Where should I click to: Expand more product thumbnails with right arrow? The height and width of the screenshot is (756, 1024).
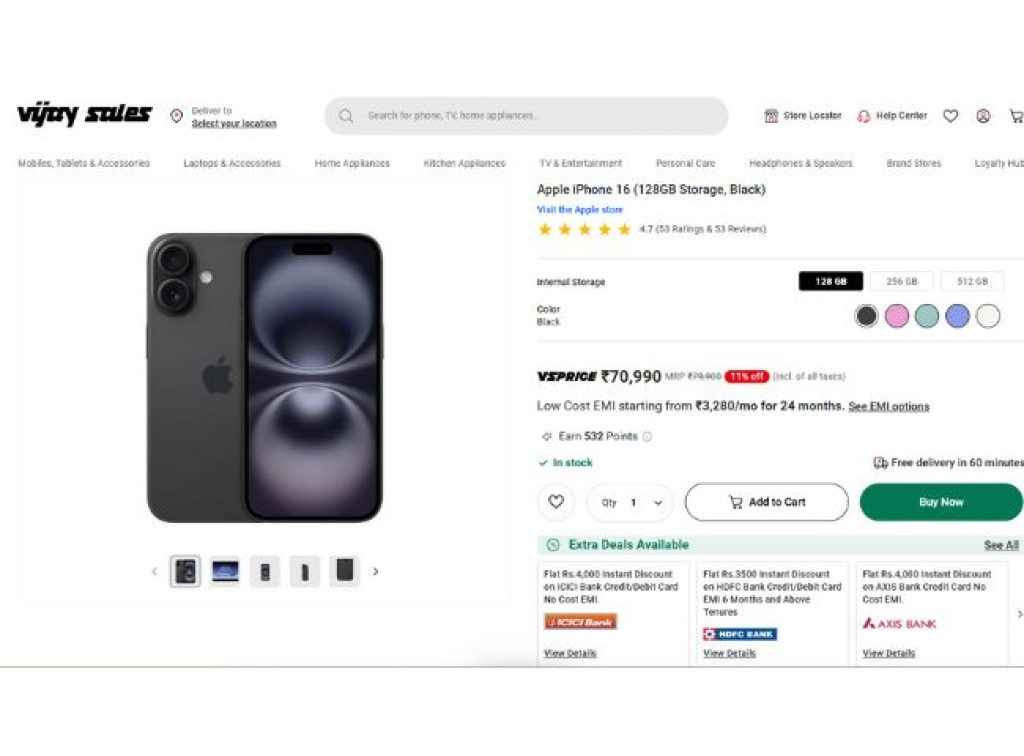pos(376,570)
